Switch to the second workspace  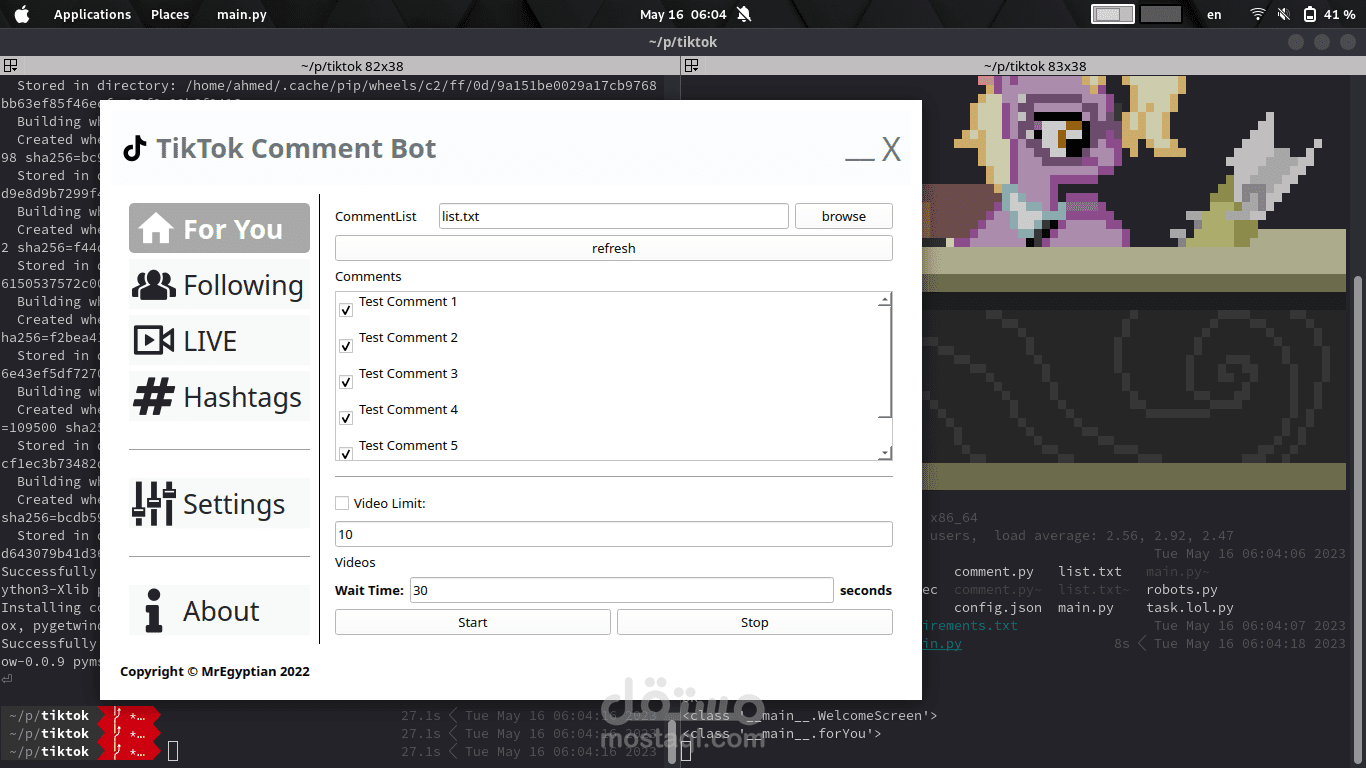click(x=1161, y=14)
